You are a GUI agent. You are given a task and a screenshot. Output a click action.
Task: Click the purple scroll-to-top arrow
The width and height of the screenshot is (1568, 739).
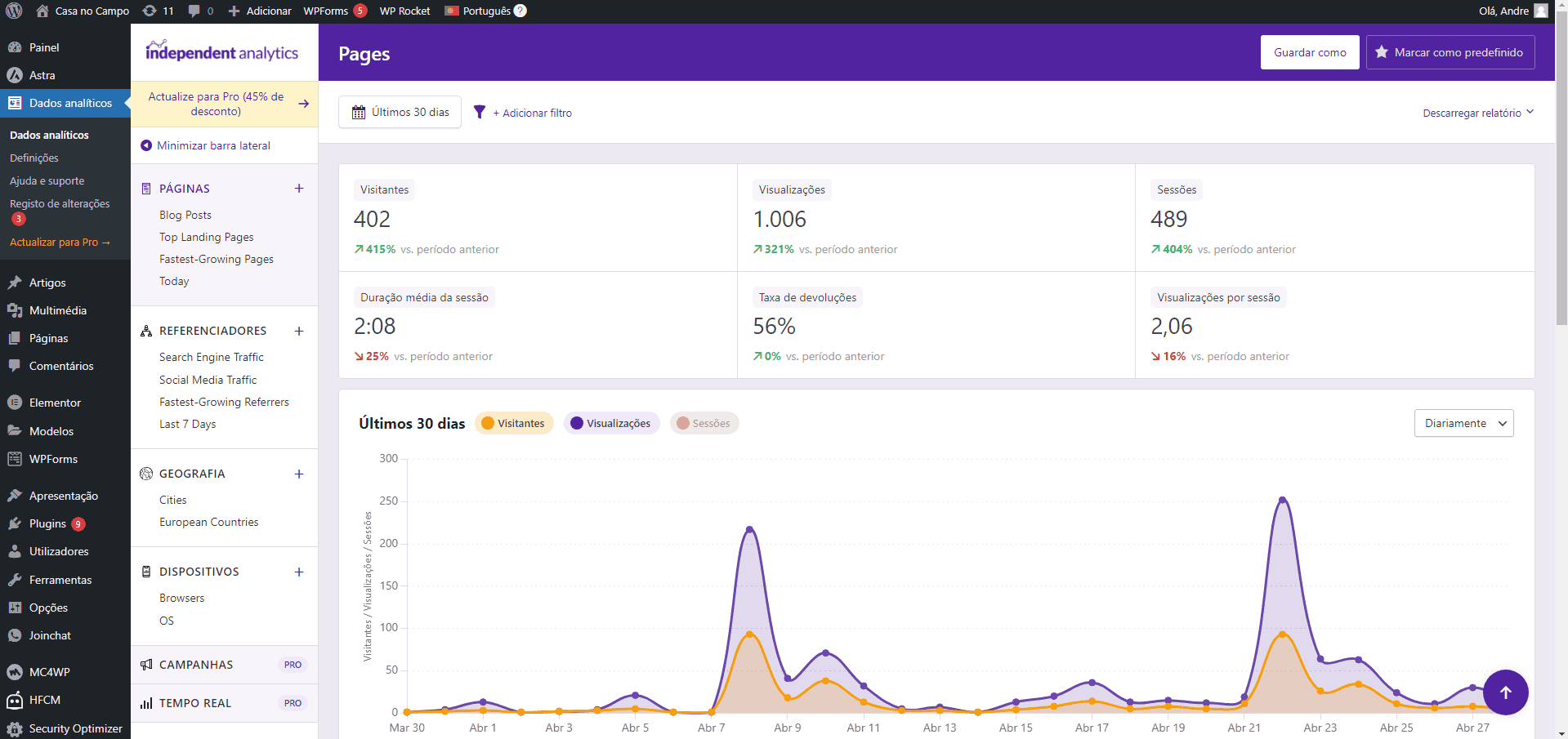click(x=1506, y=692)
